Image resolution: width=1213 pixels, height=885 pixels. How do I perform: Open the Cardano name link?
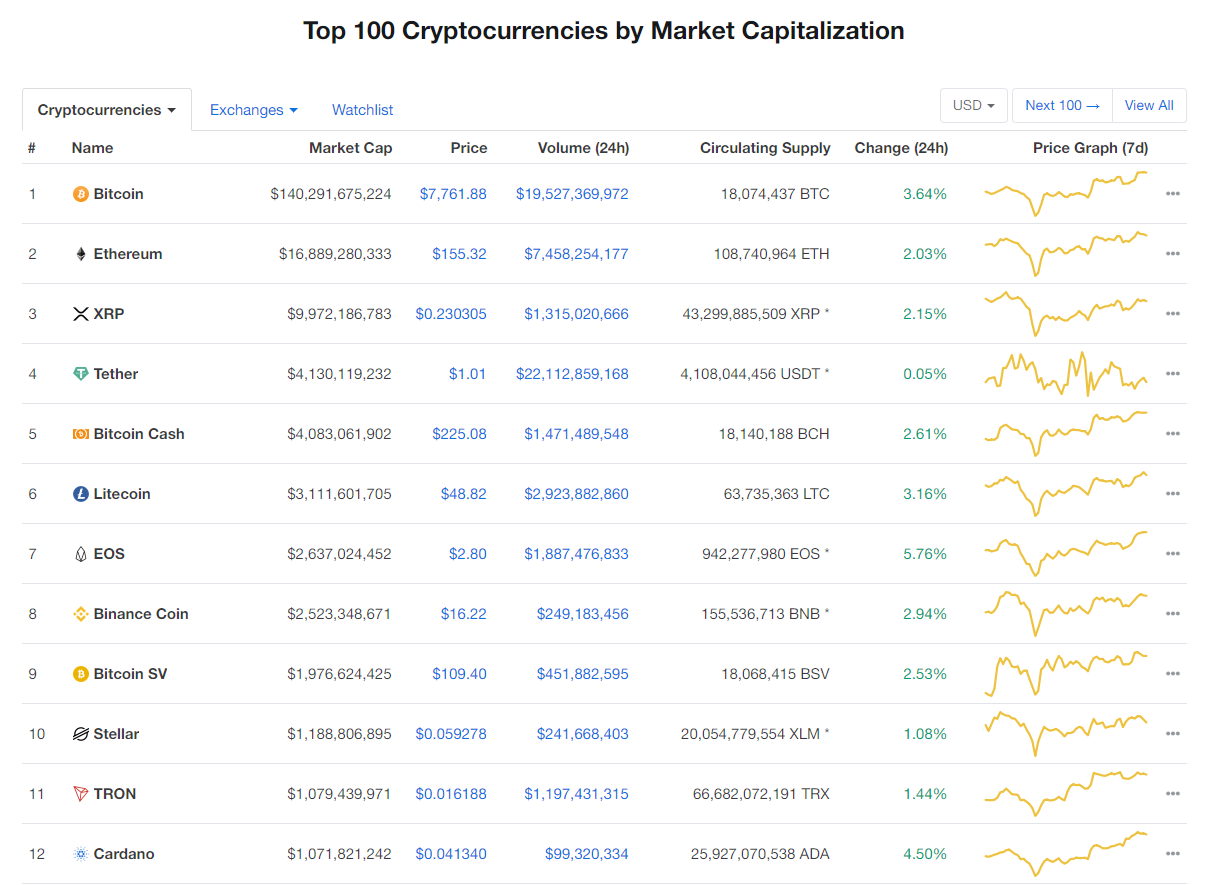click(124, 854)
